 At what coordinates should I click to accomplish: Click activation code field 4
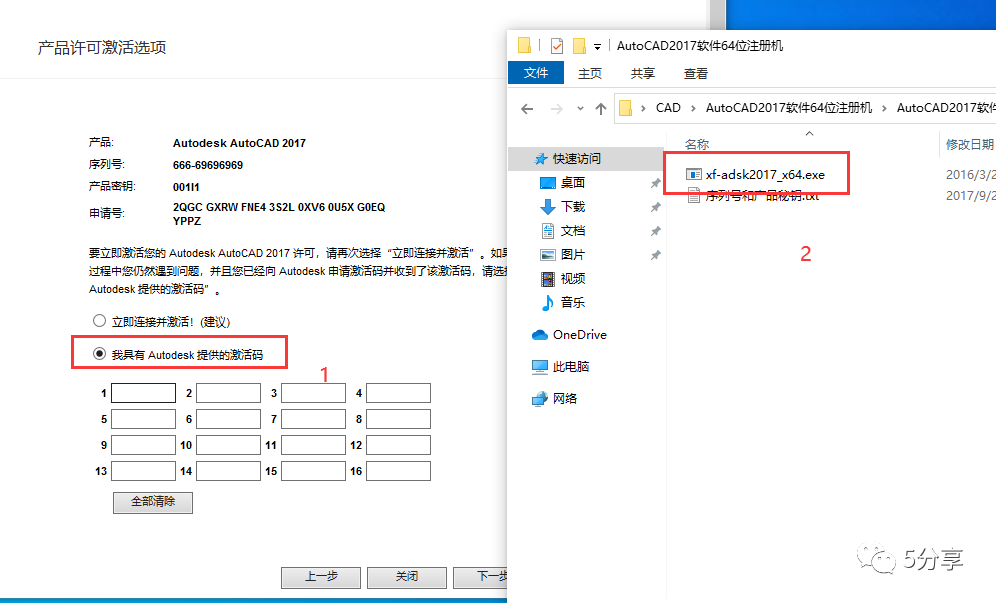(x=399, y=393)
